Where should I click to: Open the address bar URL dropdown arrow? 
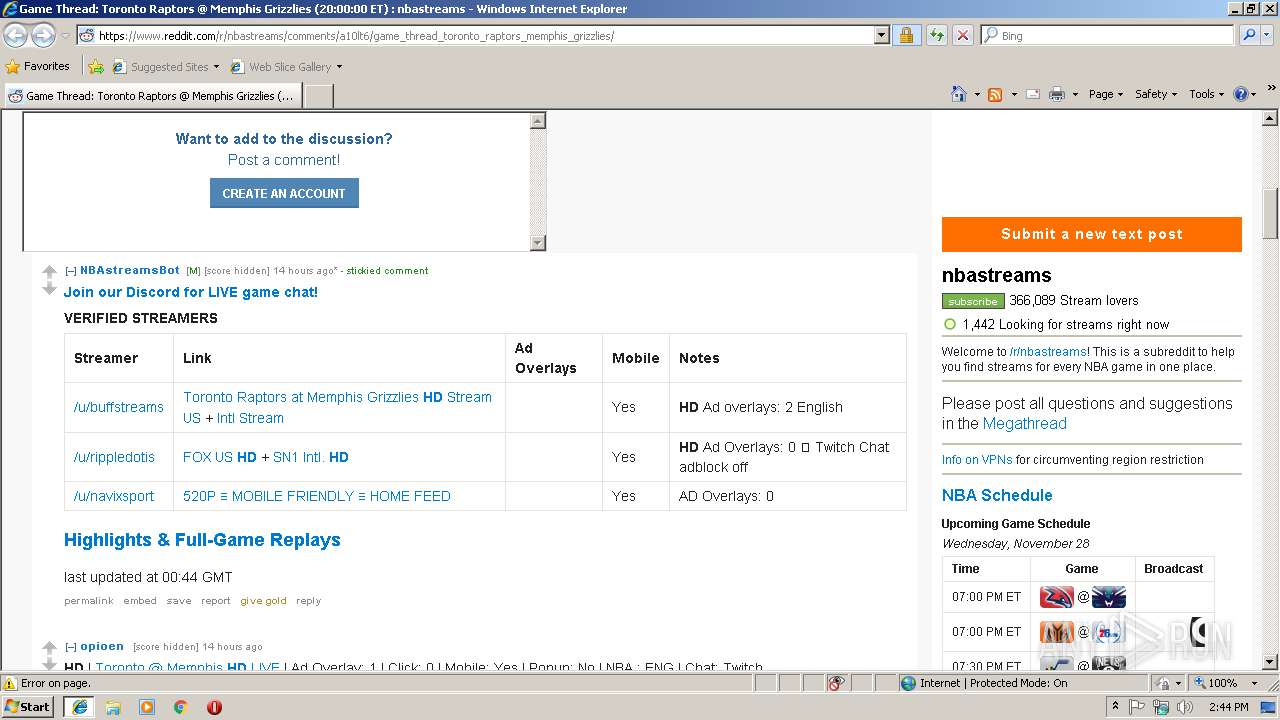(881, 35)
